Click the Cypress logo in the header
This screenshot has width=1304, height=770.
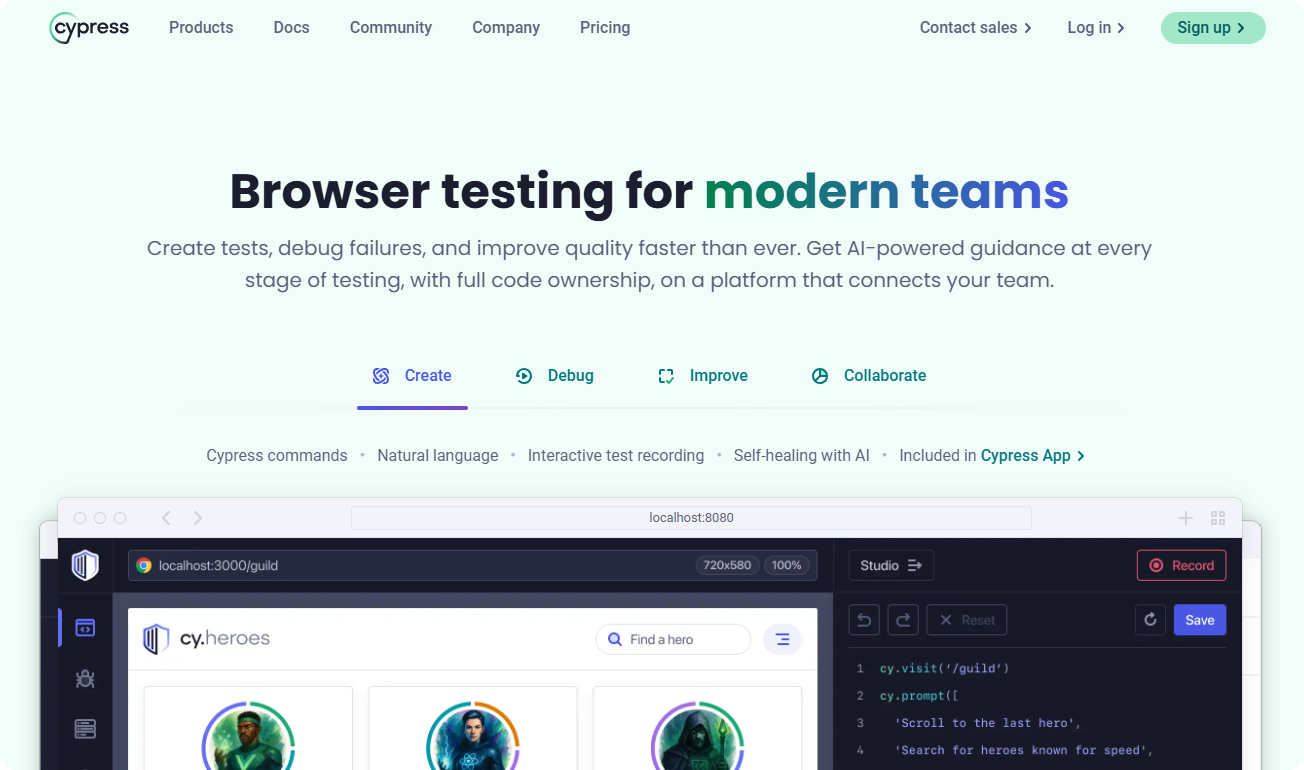tap(89, 28)
